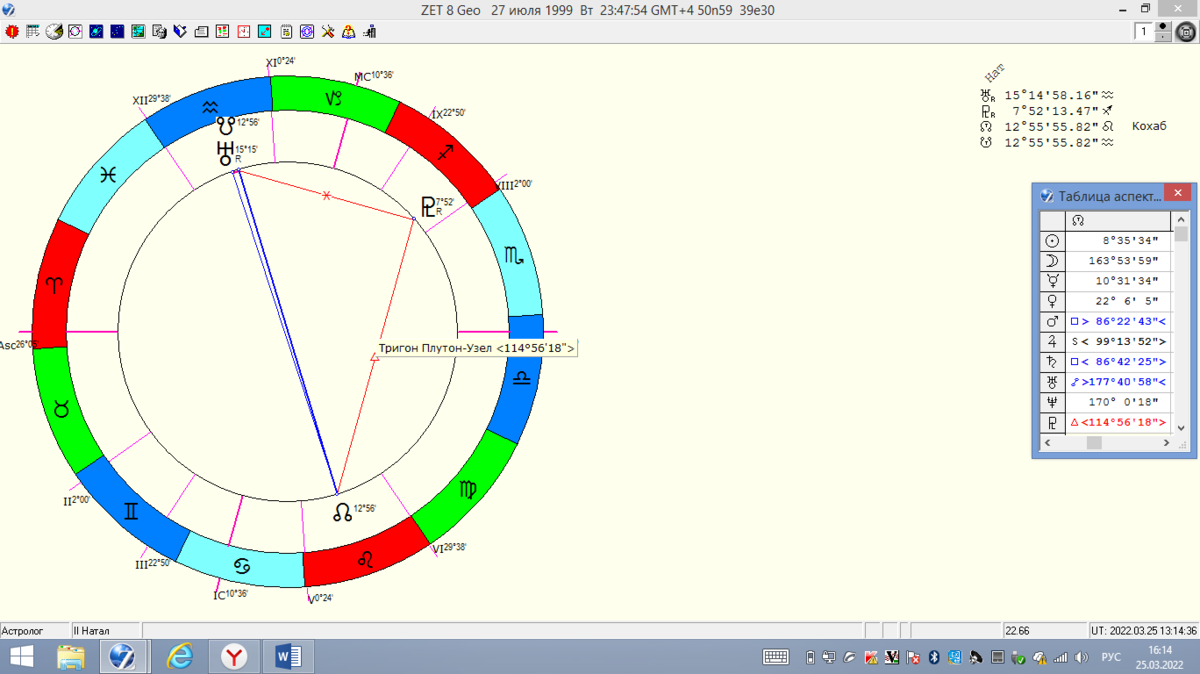Viewport: 1200px width, 674px height.
Task: Select the Jupiter 99°13'52" cell
Action: [x=1119, y=341]
